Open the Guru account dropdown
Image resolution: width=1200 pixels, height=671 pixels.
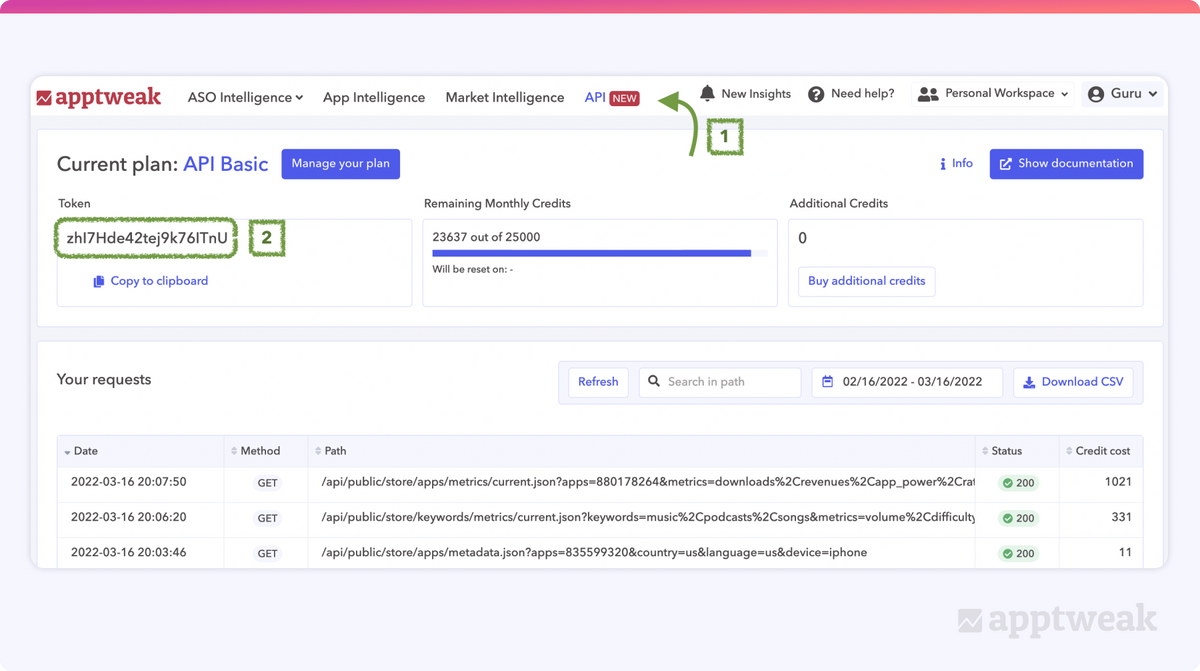tap(1122, 94)
